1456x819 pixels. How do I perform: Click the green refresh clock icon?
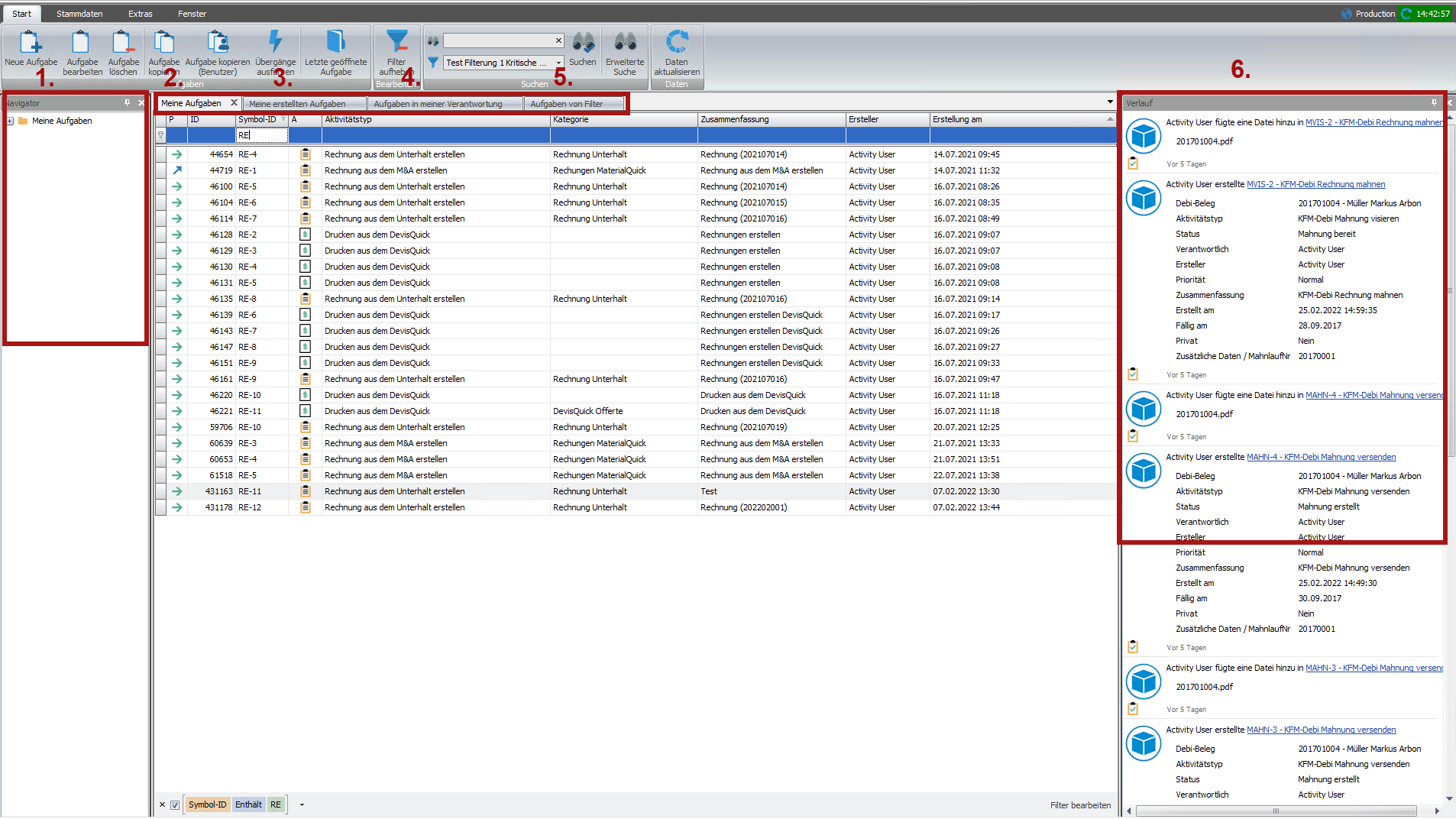[x=1406, y=14]
